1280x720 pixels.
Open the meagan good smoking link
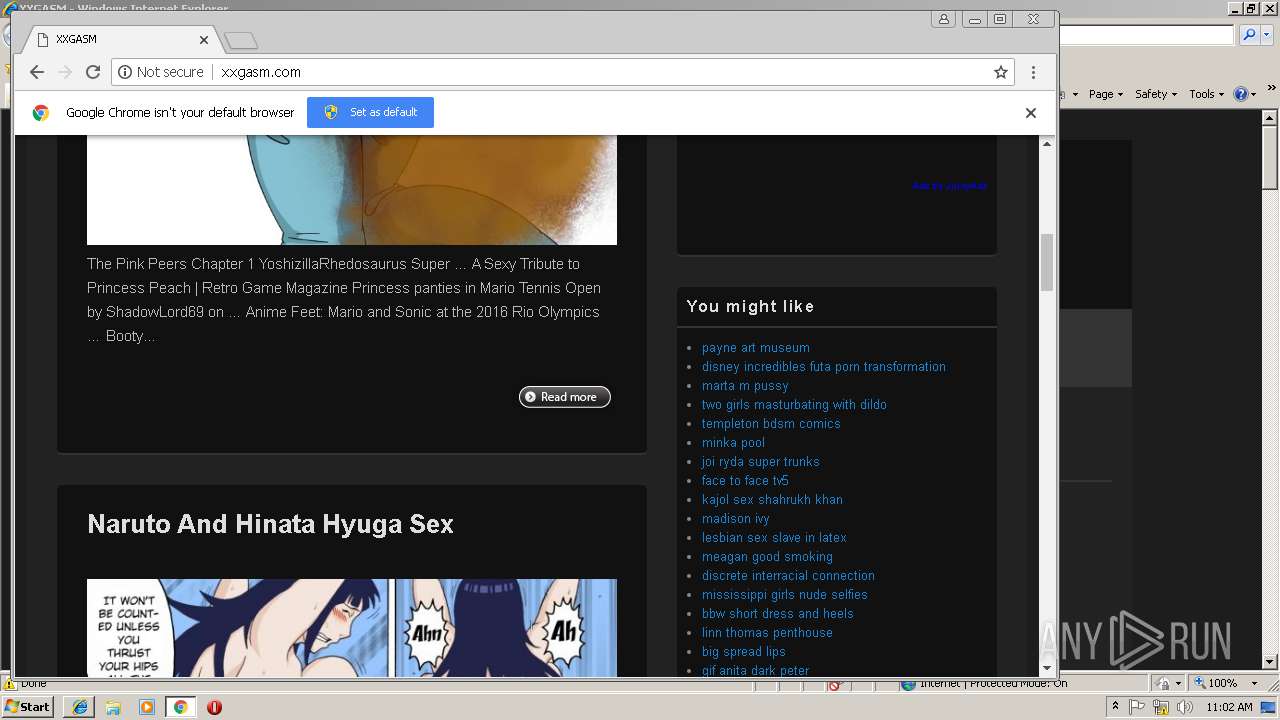[767, 557]
